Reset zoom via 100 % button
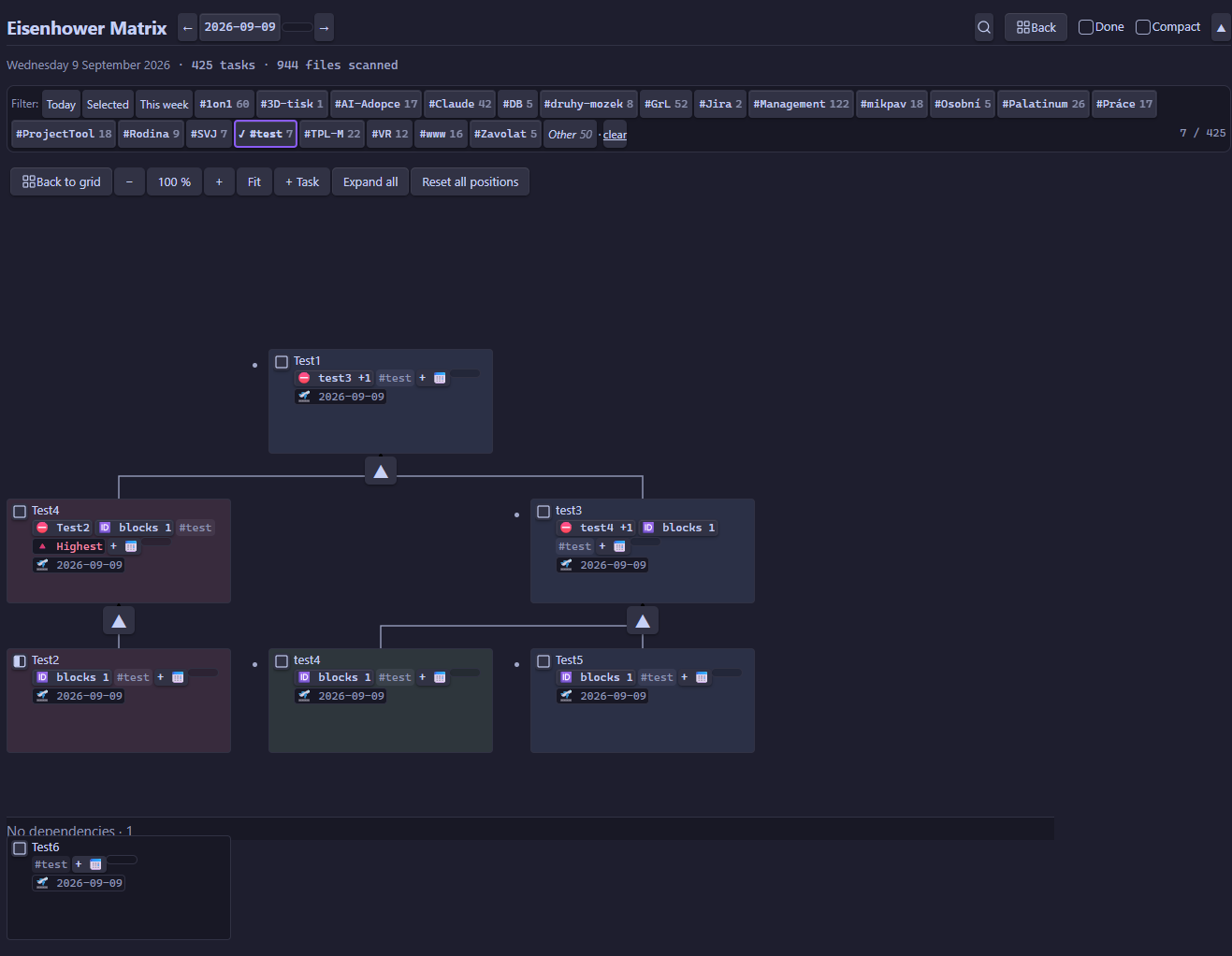Viewport: 1232px width, 956px height. [174, 181]
